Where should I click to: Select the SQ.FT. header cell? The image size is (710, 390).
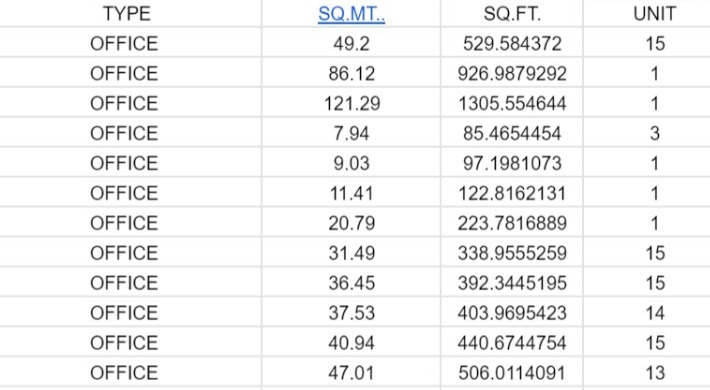(512, 14)
